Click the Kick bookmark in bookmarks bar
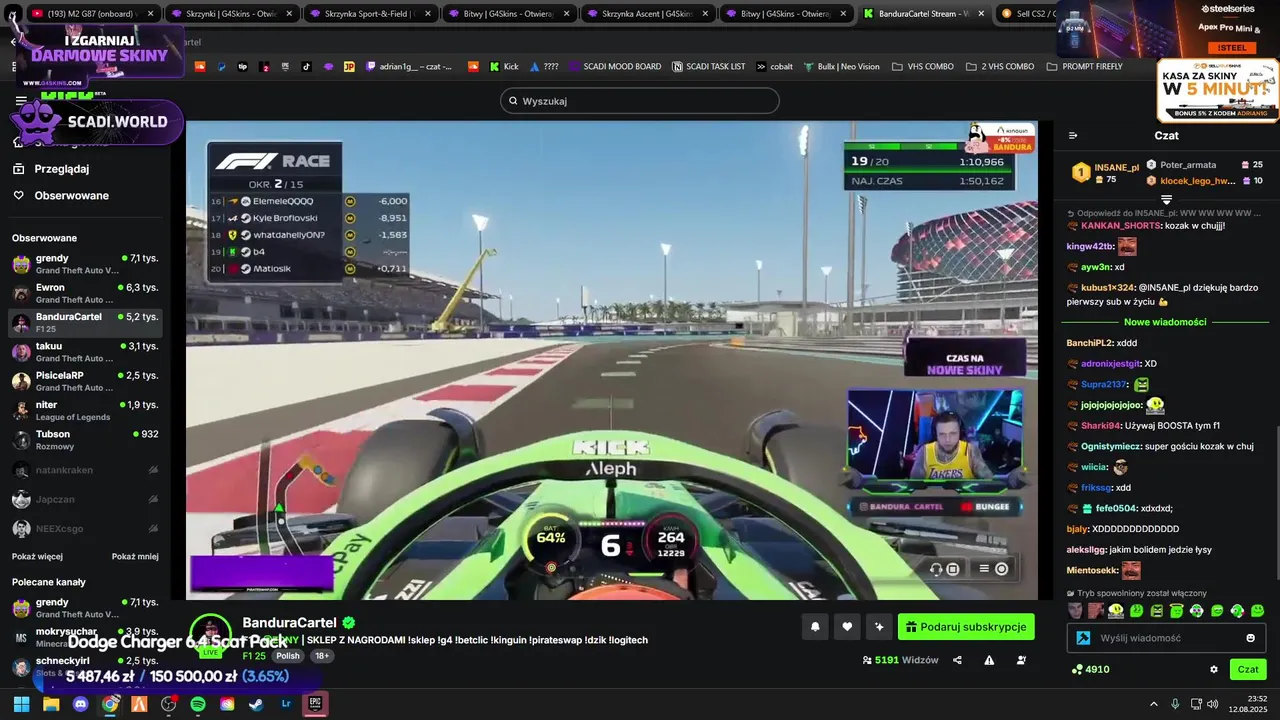The width and height of the screenshot is (1280, 720). 503,67
